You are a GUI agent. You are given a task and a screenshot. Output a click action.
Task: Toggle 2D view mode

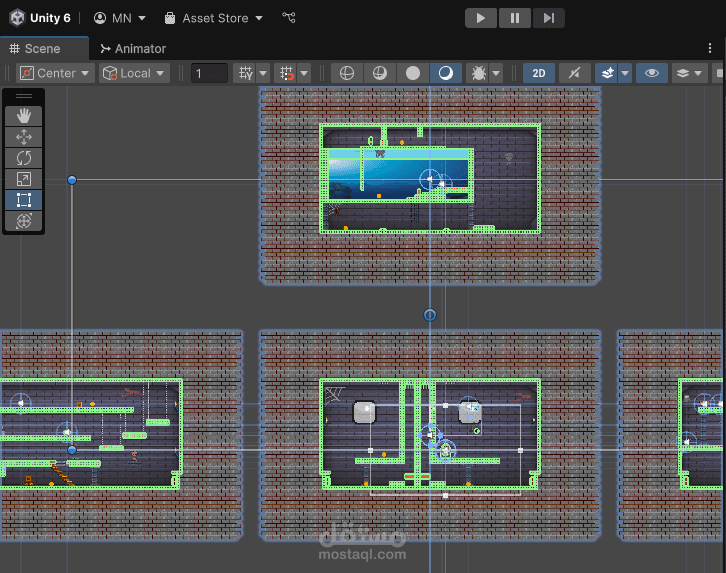(x=539, y=73)
